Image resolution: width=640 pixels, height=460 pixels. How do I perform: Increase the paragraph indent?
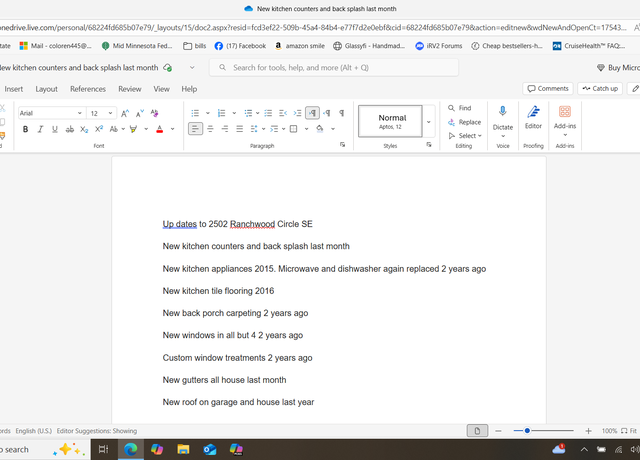(x=297, y=113)
